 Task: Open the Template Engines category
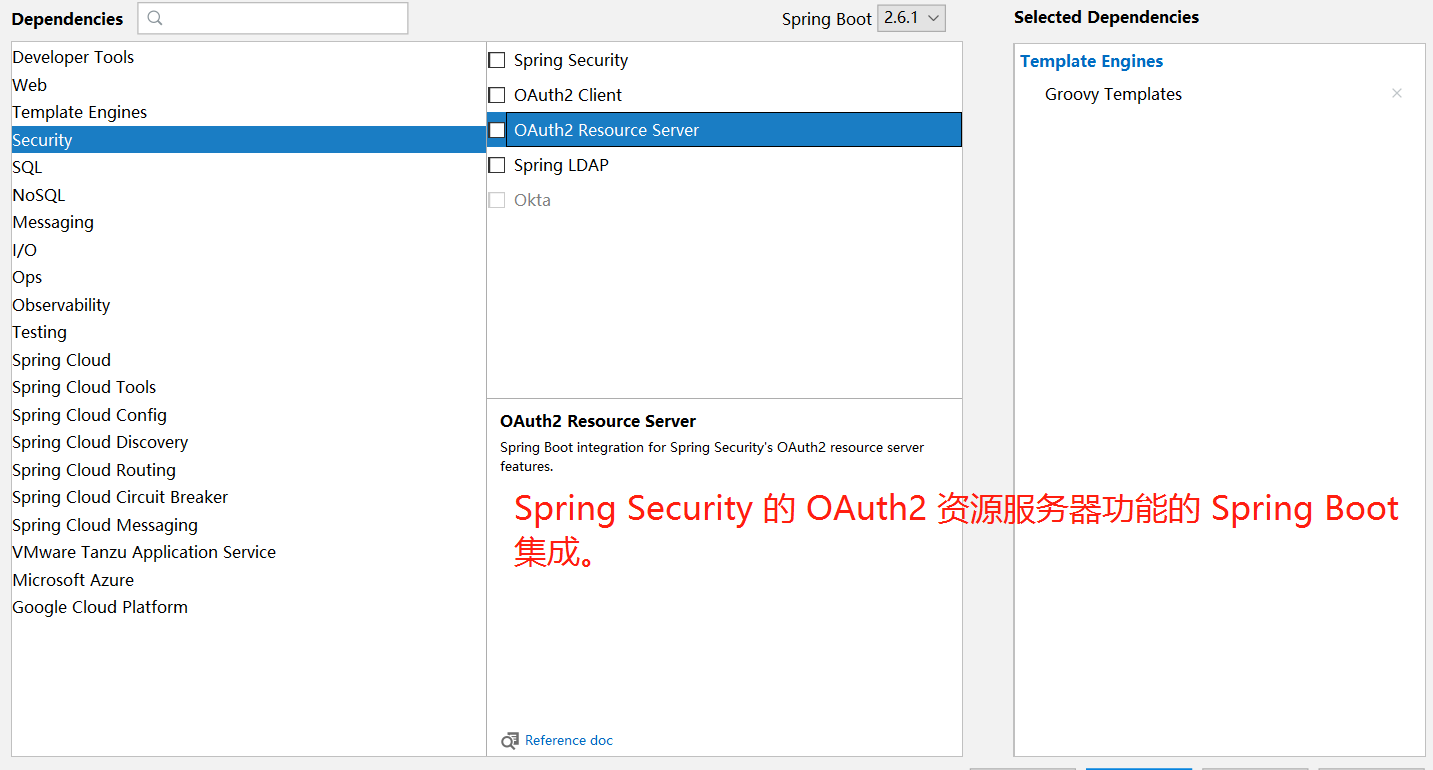[x=79, y=111]
